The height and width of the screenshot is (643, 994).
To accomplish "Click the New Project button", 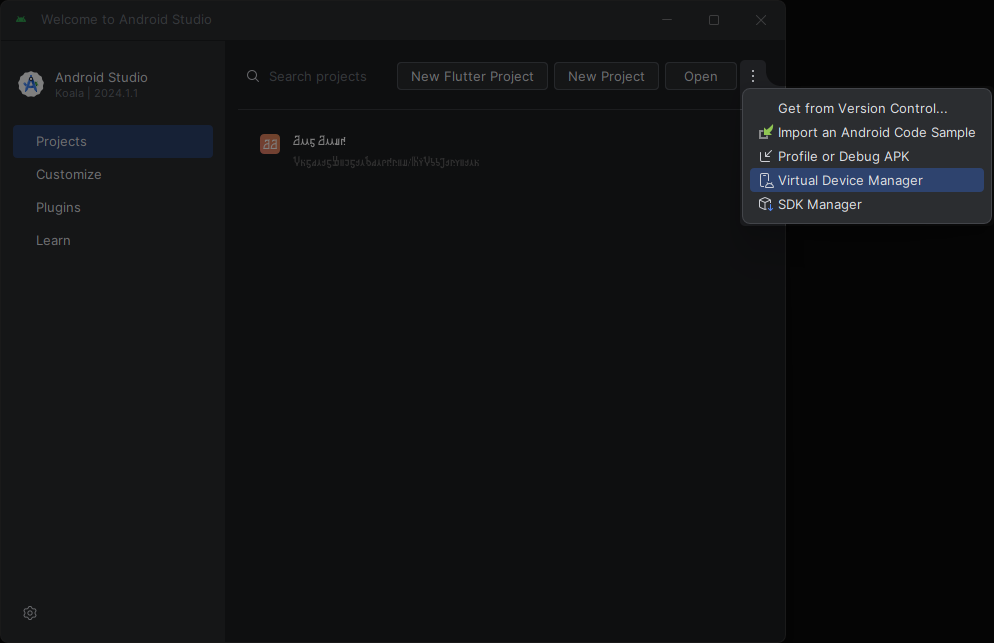I will tap(606, 76).
